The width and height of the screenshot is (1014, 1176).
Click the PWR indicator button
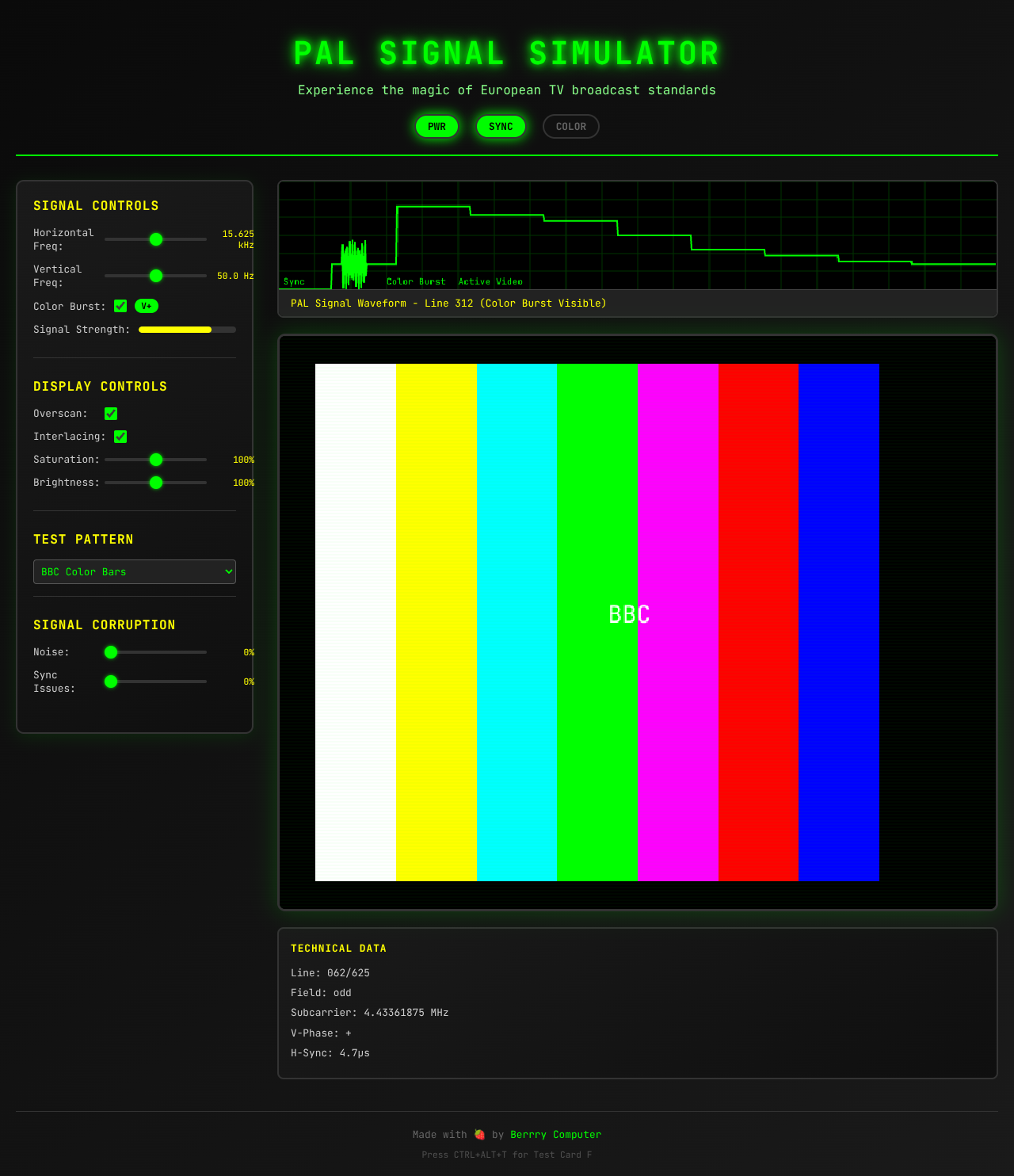pos(436,126)
